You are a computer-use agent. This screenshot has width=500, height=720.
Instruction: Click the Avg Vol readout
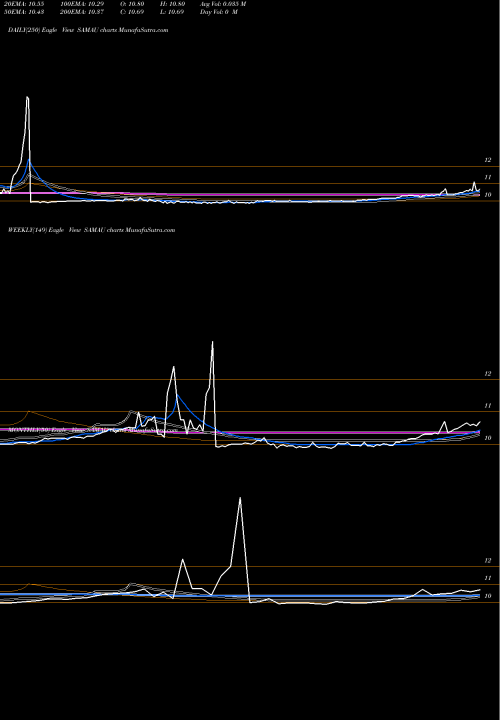pyautogui.click(x=223, y=4)
